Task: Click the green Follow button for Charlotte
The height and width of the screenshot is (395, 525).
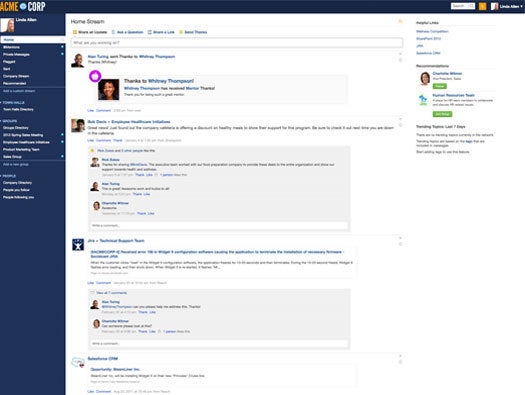Action: pyautogui.click(x=440, y=86)
